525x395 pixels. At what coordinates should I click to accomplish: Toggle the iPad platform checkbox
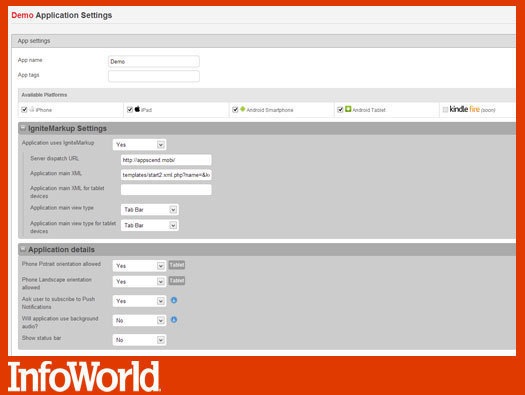tap(130, 109)
